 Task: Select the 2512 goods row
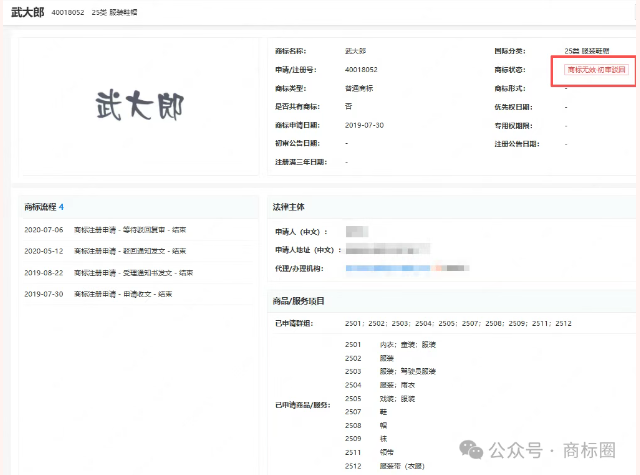(384, 465)
